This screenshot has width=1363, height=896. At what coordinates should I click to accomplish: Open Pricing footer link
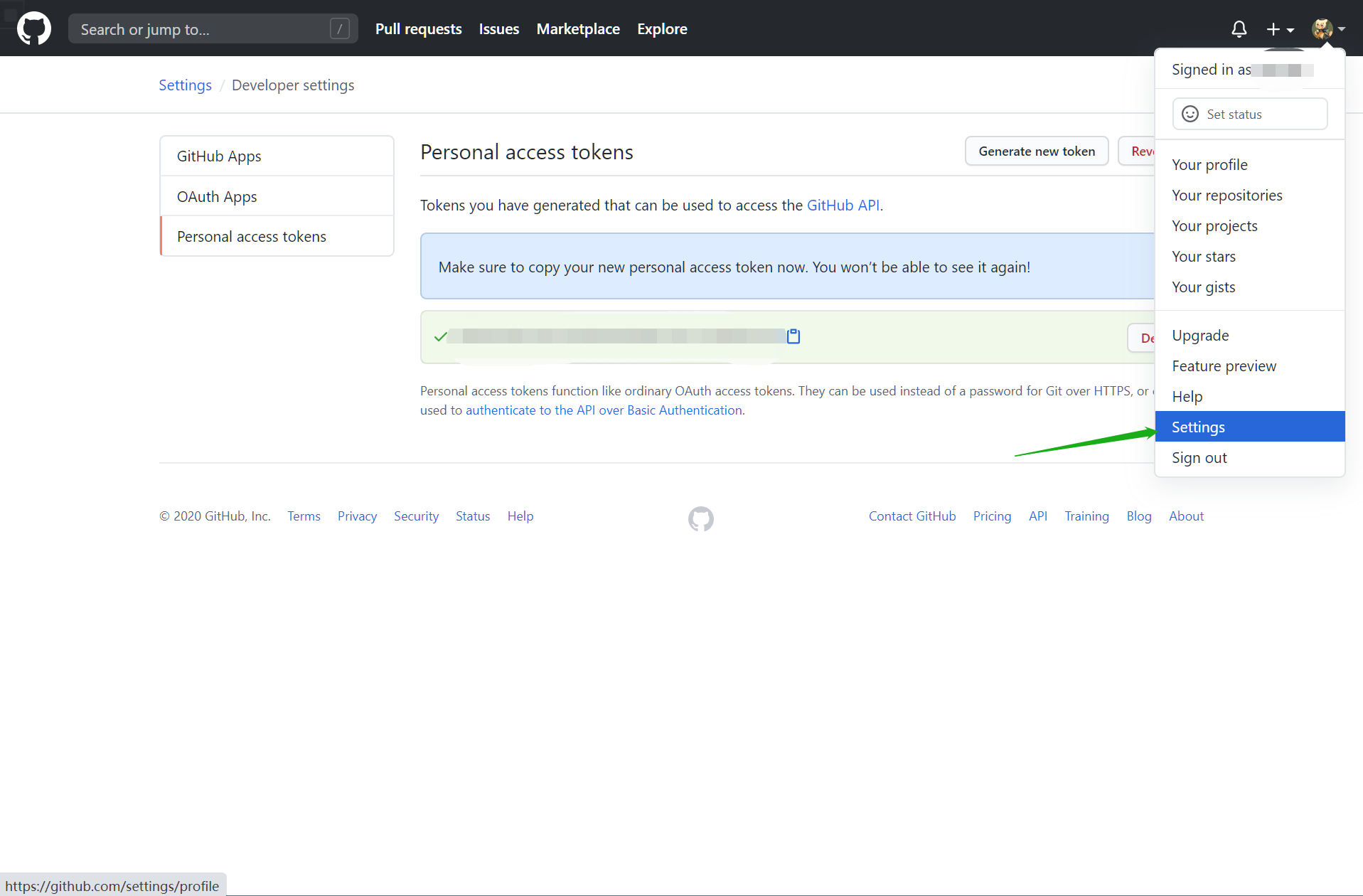992,516
